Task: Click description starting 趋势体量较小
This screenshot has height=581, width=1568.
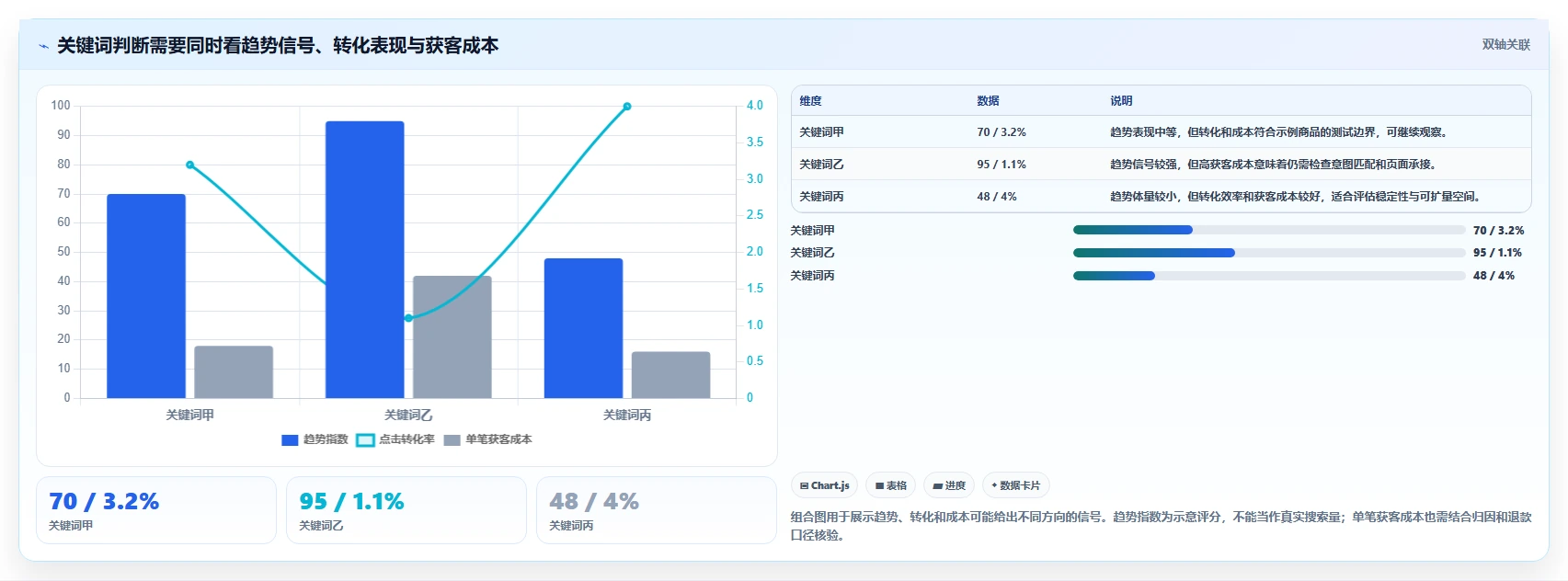Action: (1298, 197)
